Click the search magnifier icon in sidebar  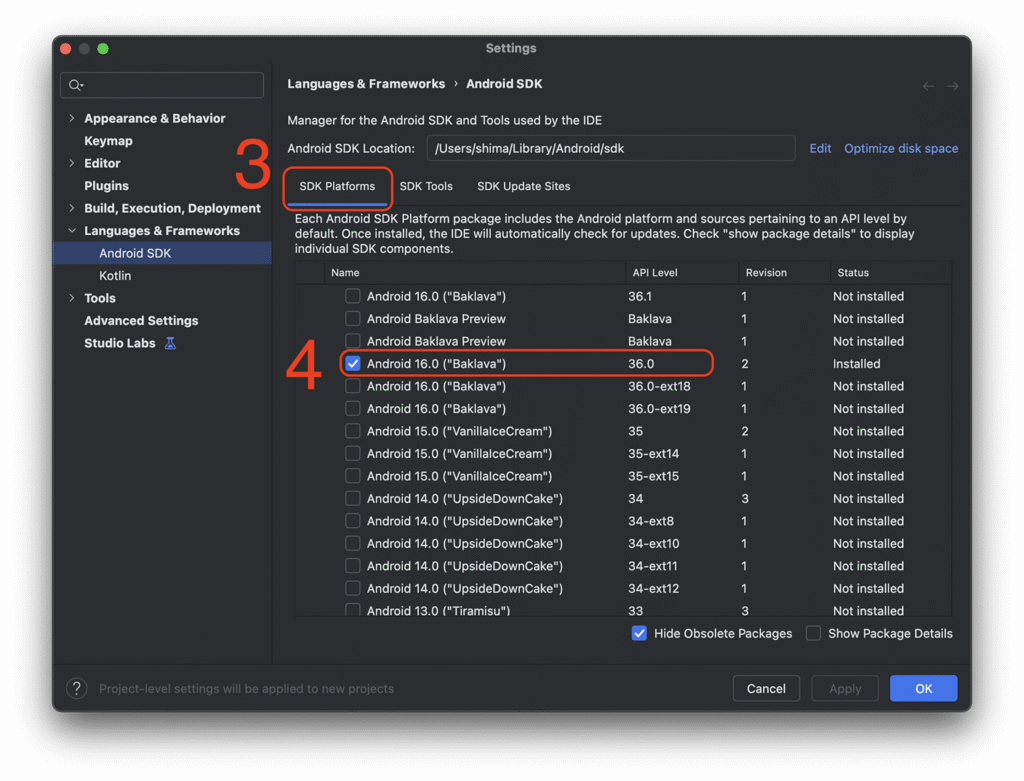(75, 86)
